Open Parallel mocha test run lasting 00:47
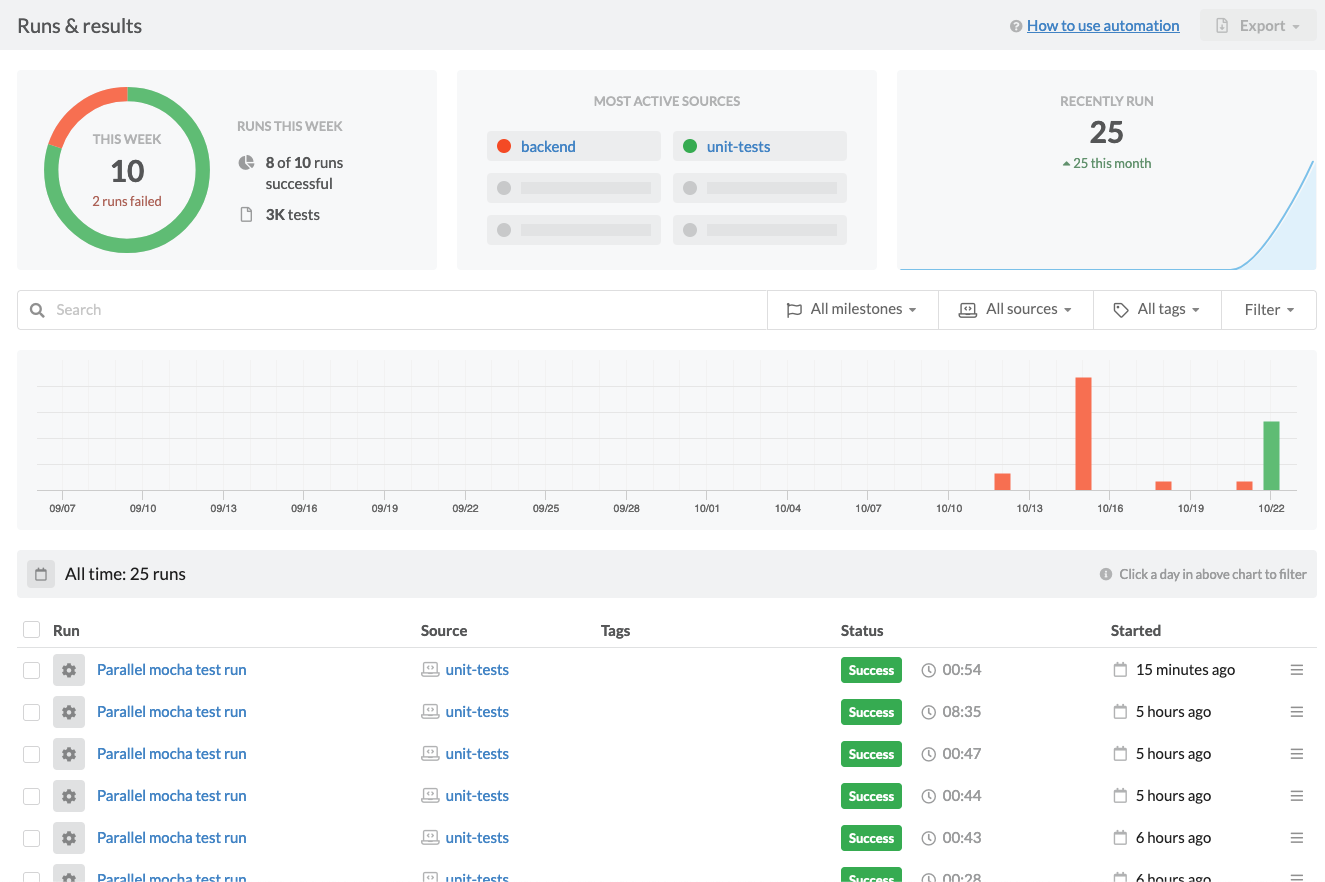The height and width of the screenshot is (882, 1325). [x=171, y=754]
